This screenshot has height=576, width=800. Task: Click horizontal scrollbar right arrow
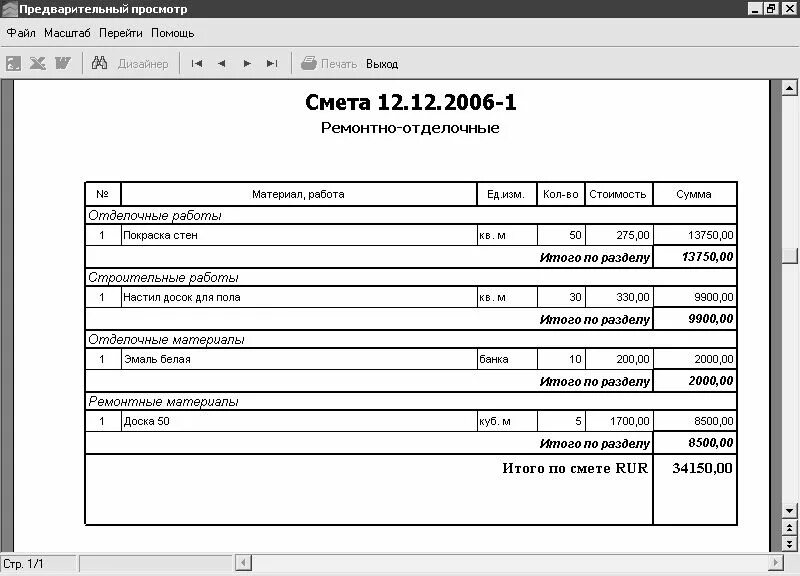point(776,563)
